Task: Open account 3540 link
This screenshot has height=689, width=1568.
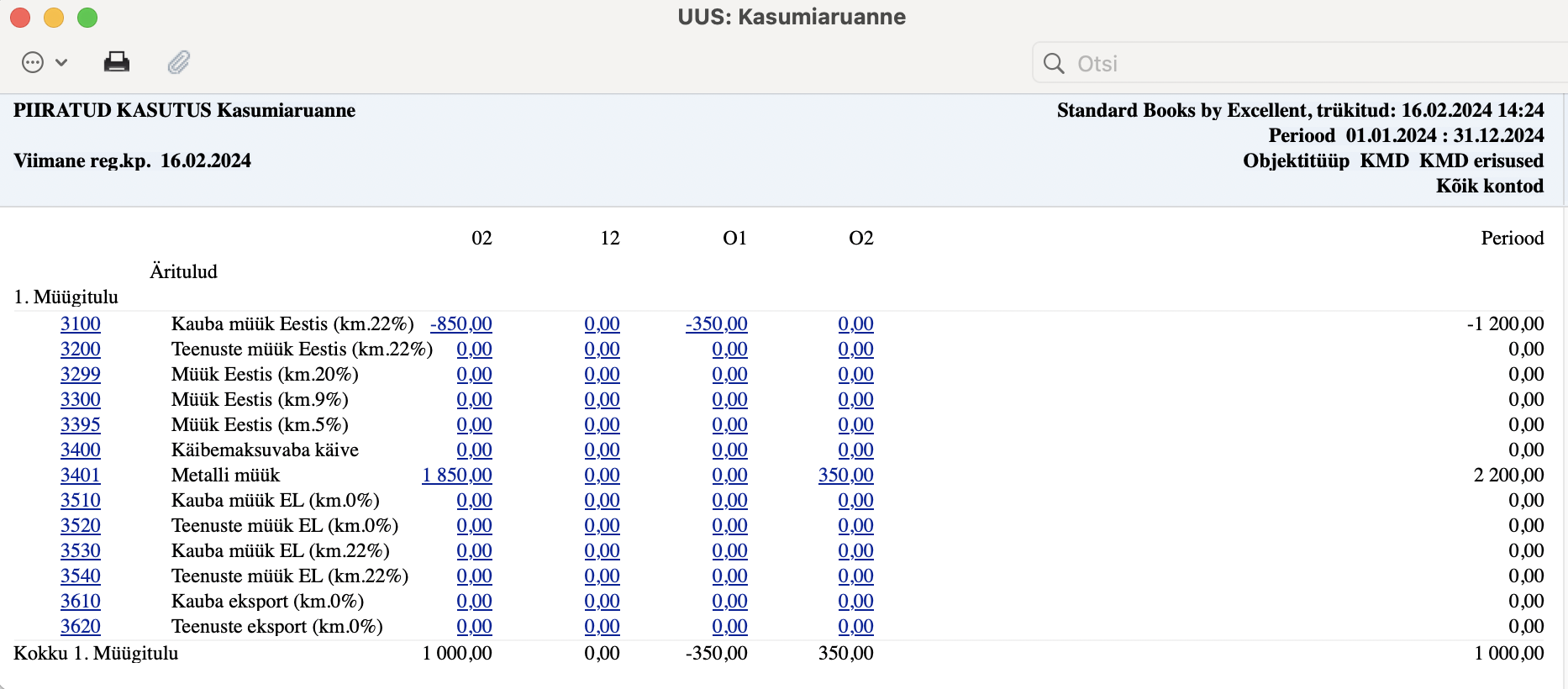Action: click(x=81, y=576)
